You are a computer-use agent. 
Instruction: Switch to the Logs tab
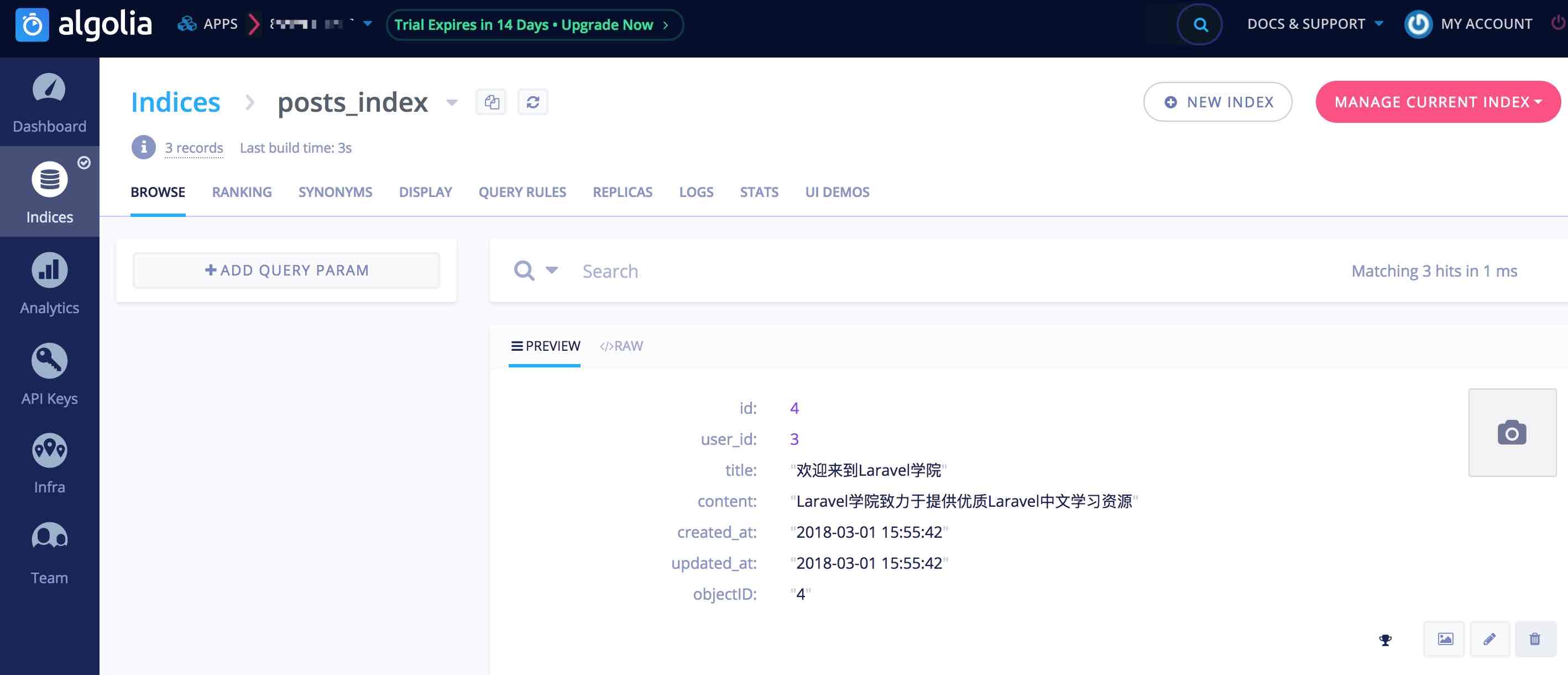[696, 192]
